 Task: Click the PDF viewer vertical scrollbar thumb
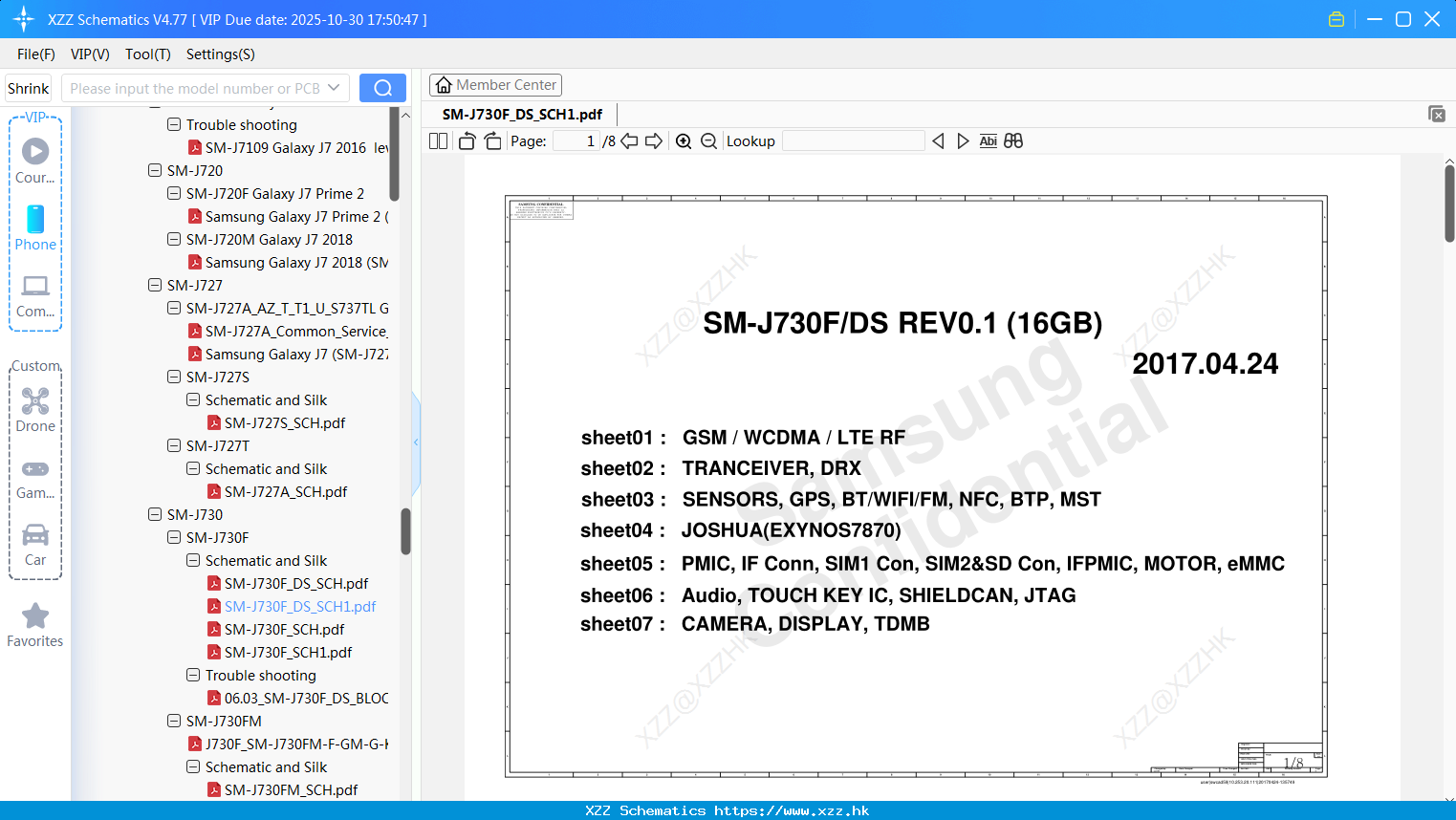point(1449,204)
